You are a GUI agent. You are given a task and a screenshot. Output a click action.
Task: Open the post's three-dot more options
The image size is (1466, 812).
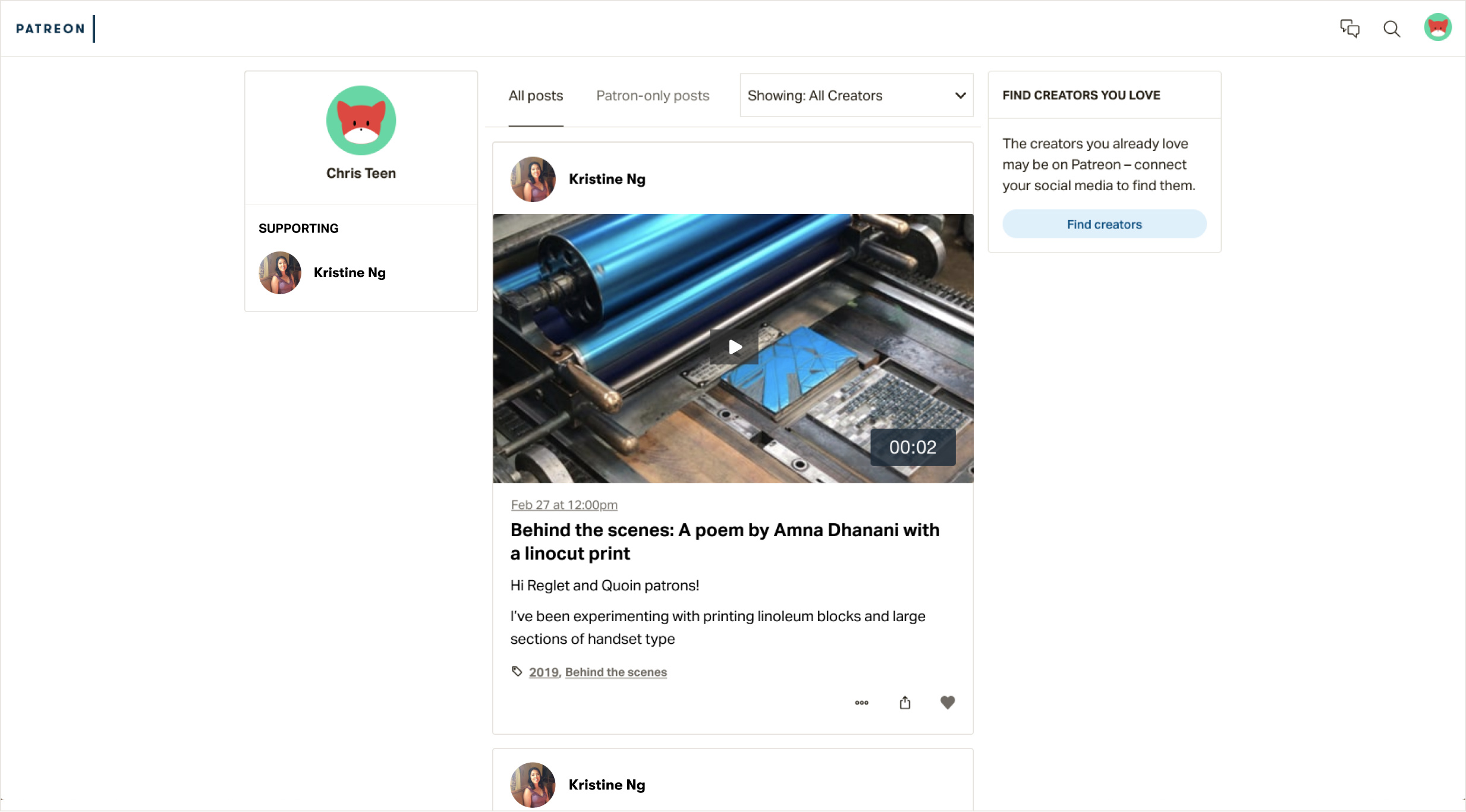(x=861, y=703)
